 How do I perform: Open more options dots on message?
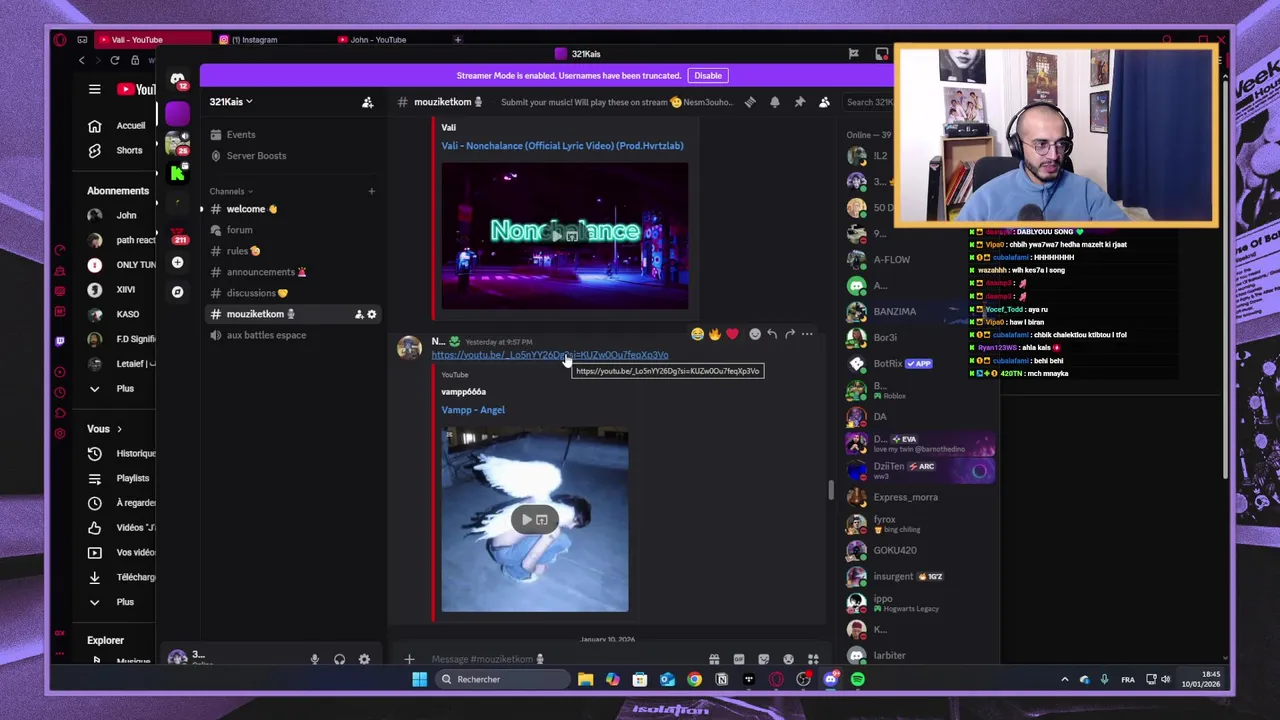807,334
